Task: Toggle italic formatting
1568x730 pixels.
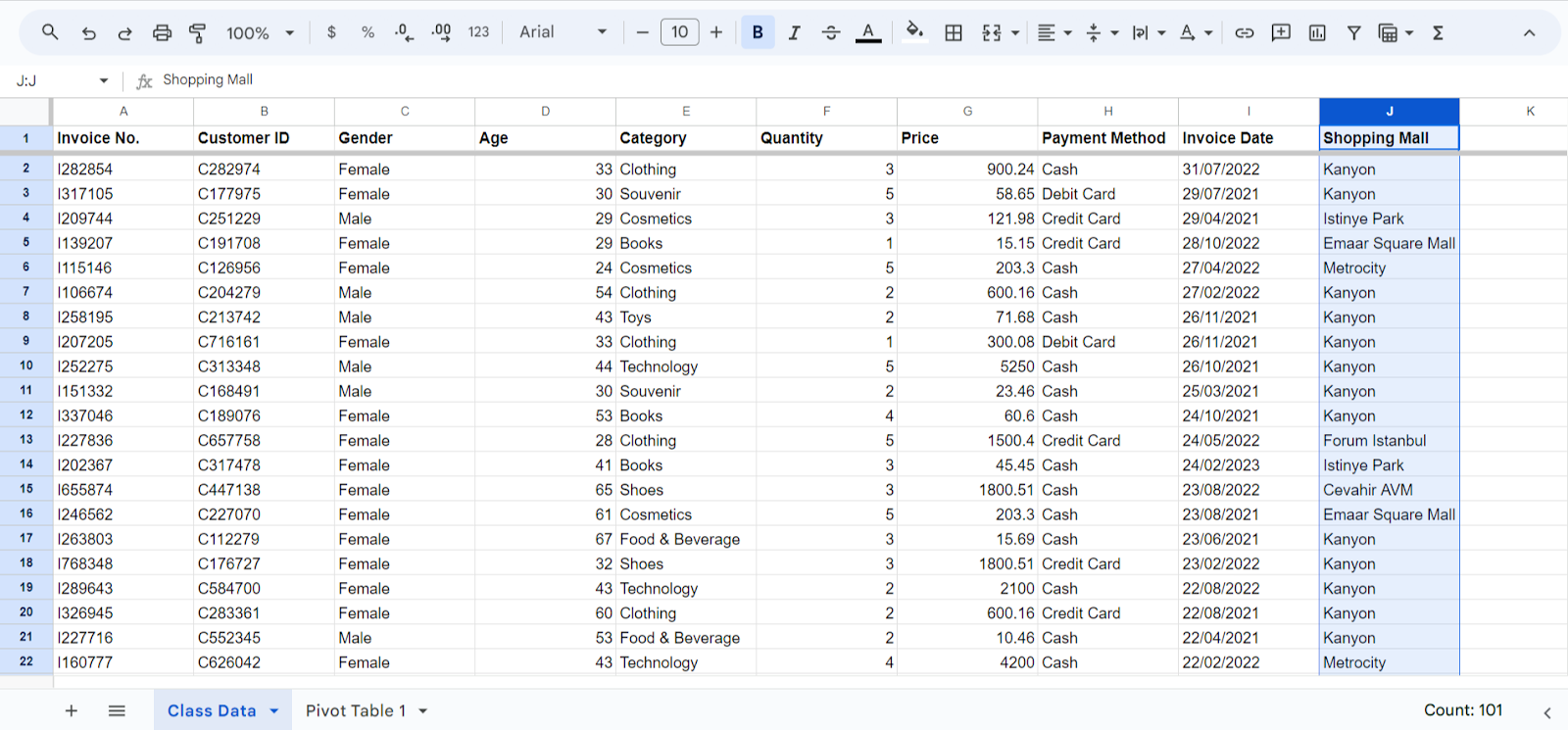Action: (794, 32)
